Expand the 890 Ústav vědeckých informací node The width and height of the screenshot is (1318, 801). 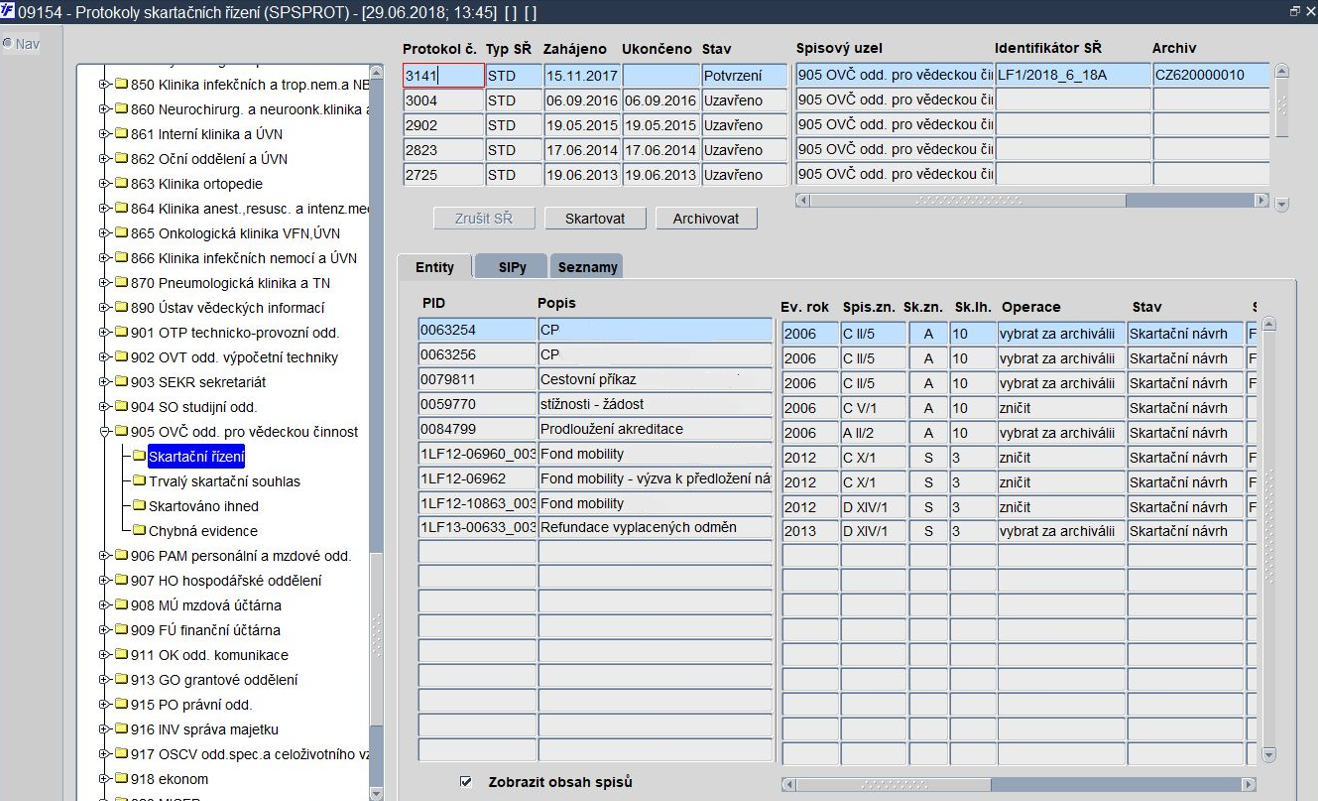pyautogui.click(x=104, y=308)
